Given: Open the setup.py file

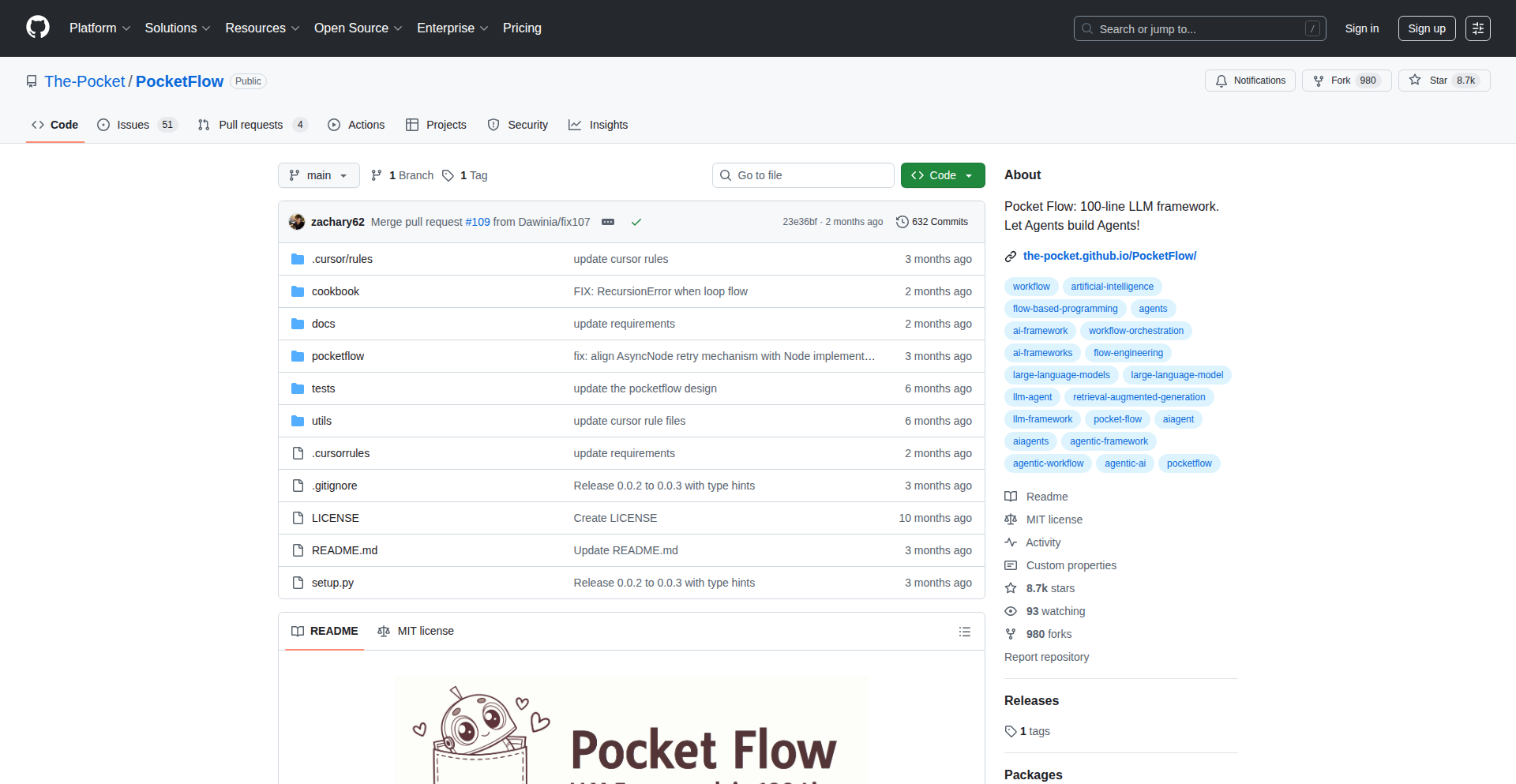Looking at the screenshot, I should [x=332, y=583].
